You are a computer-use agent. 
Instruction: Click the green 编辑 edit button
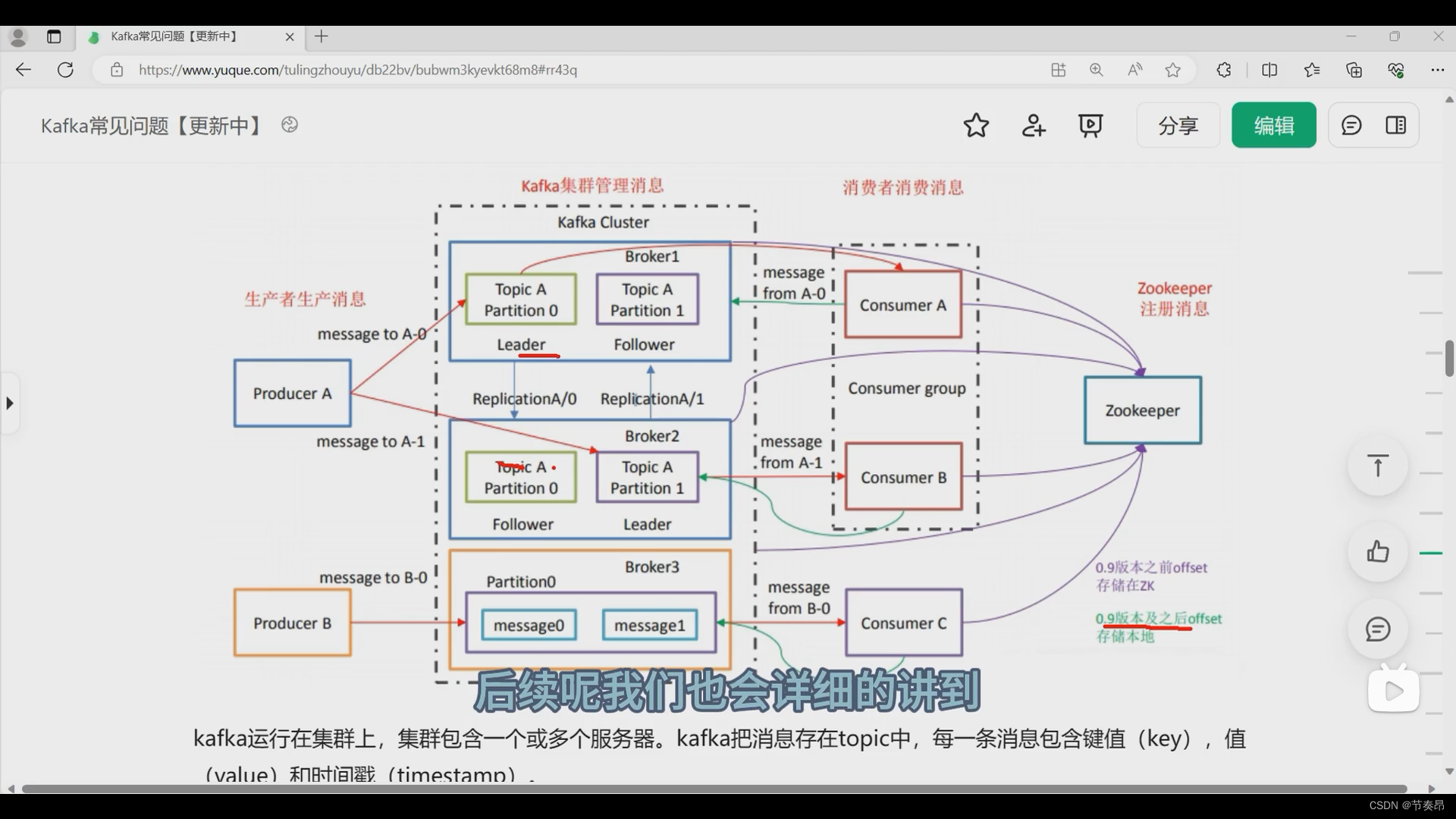tap(1274, 125)
